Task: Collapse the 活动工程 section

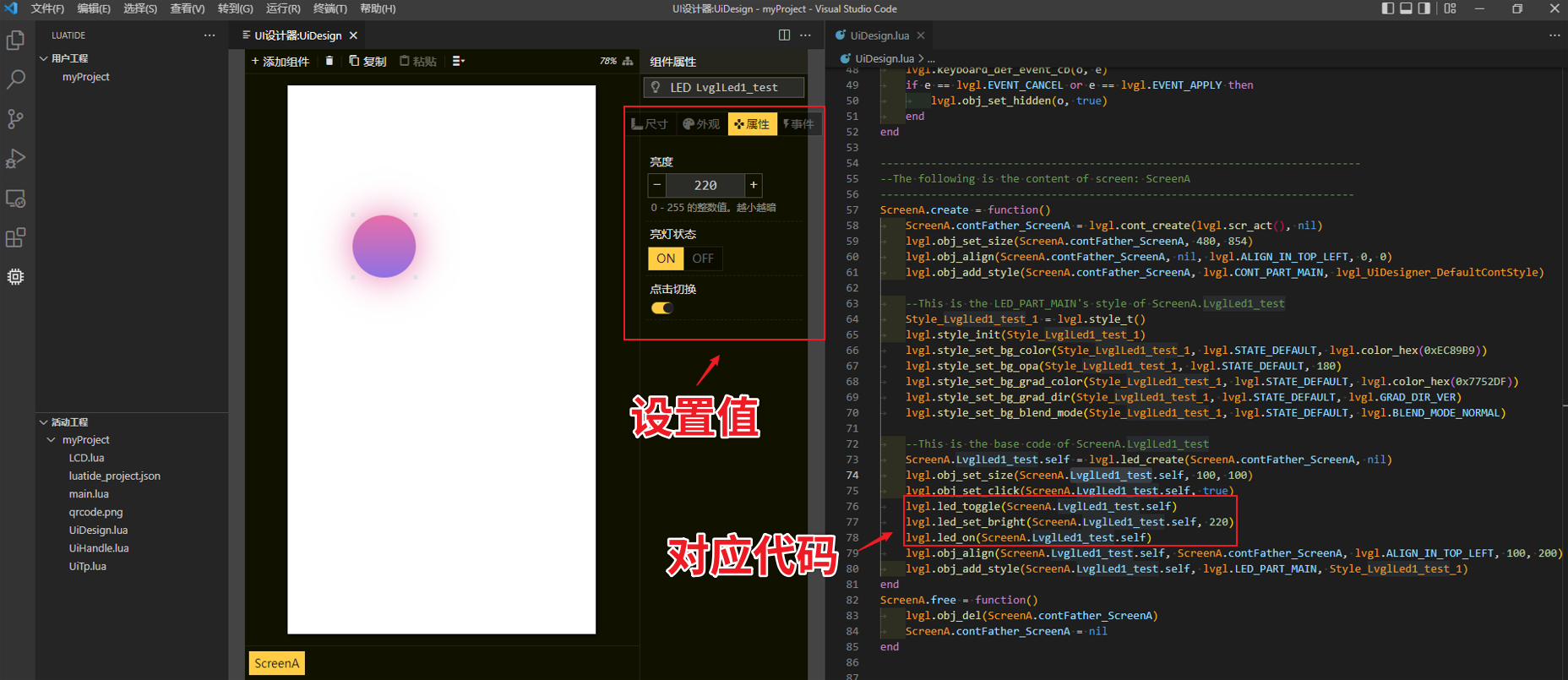Action: tap(44, 422)
